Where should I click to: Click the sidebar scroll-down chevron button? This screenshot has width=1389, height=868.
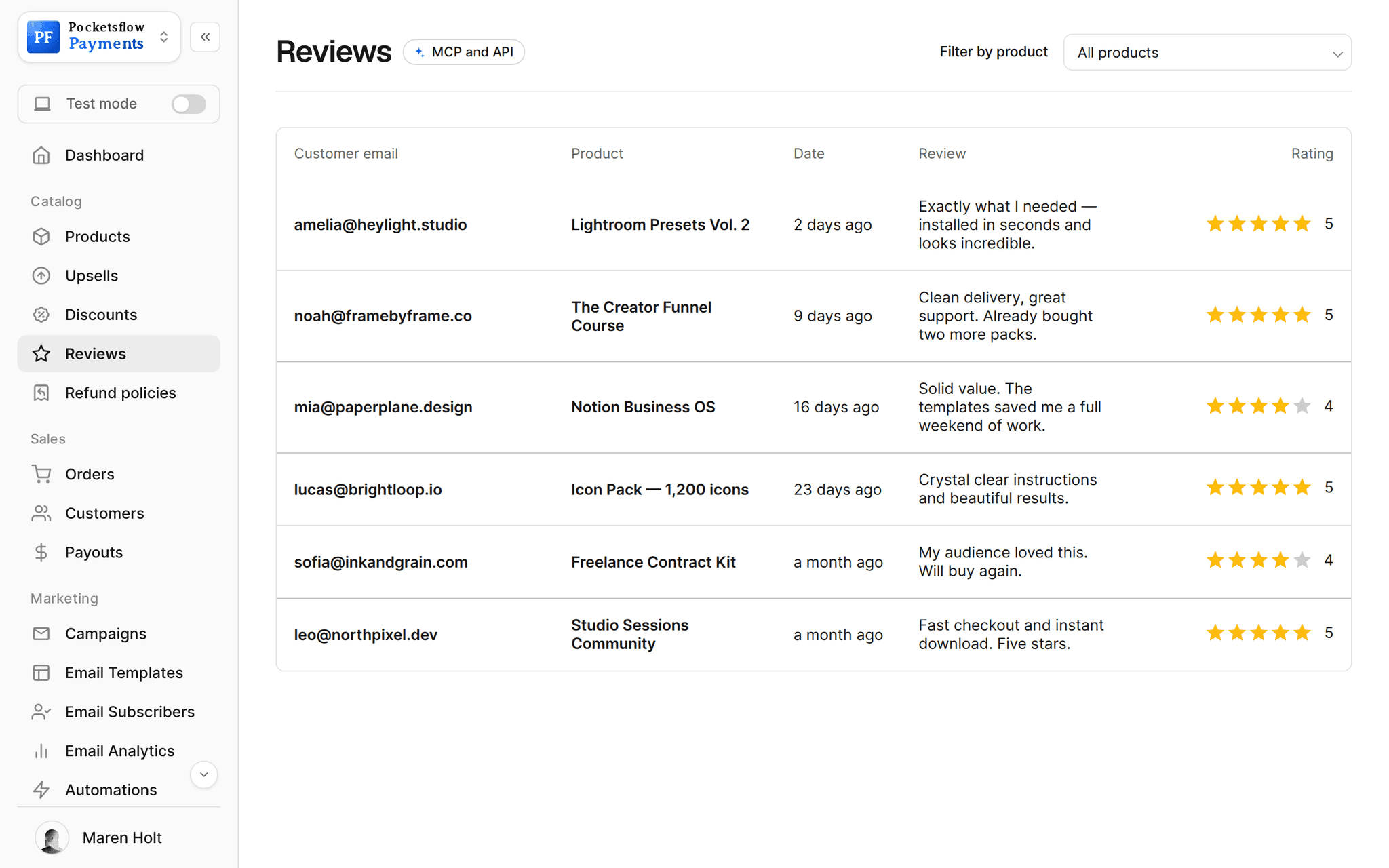tap(203, 774)
